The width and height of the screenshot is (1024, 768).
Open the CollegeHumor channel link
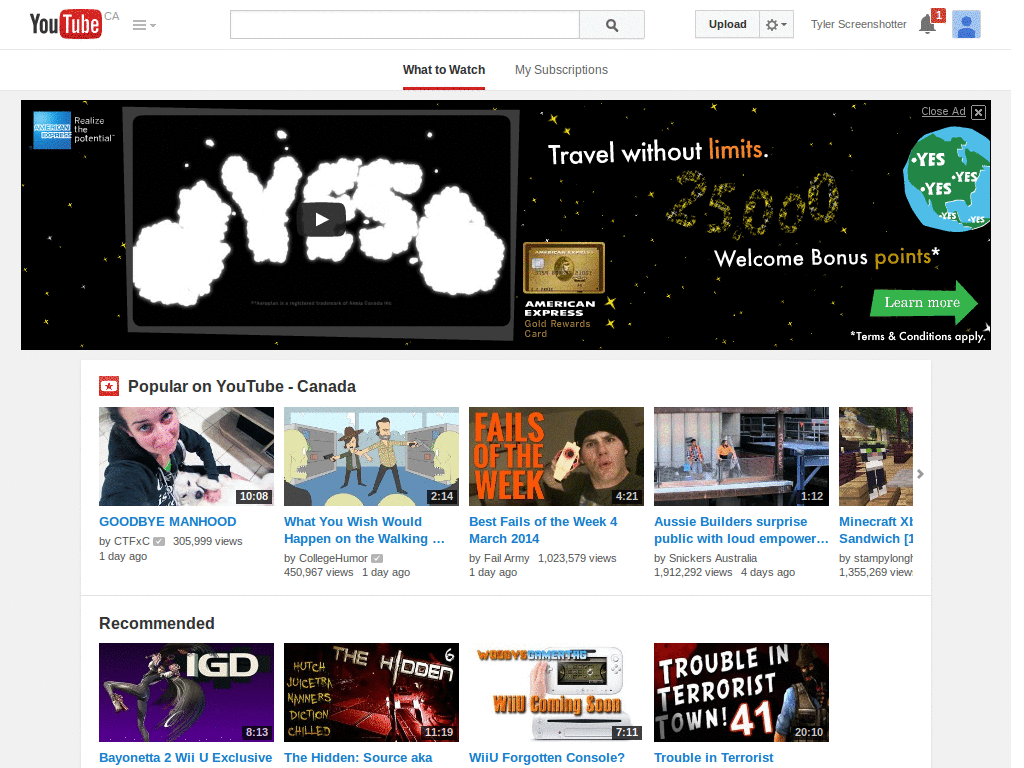[333, 558]
